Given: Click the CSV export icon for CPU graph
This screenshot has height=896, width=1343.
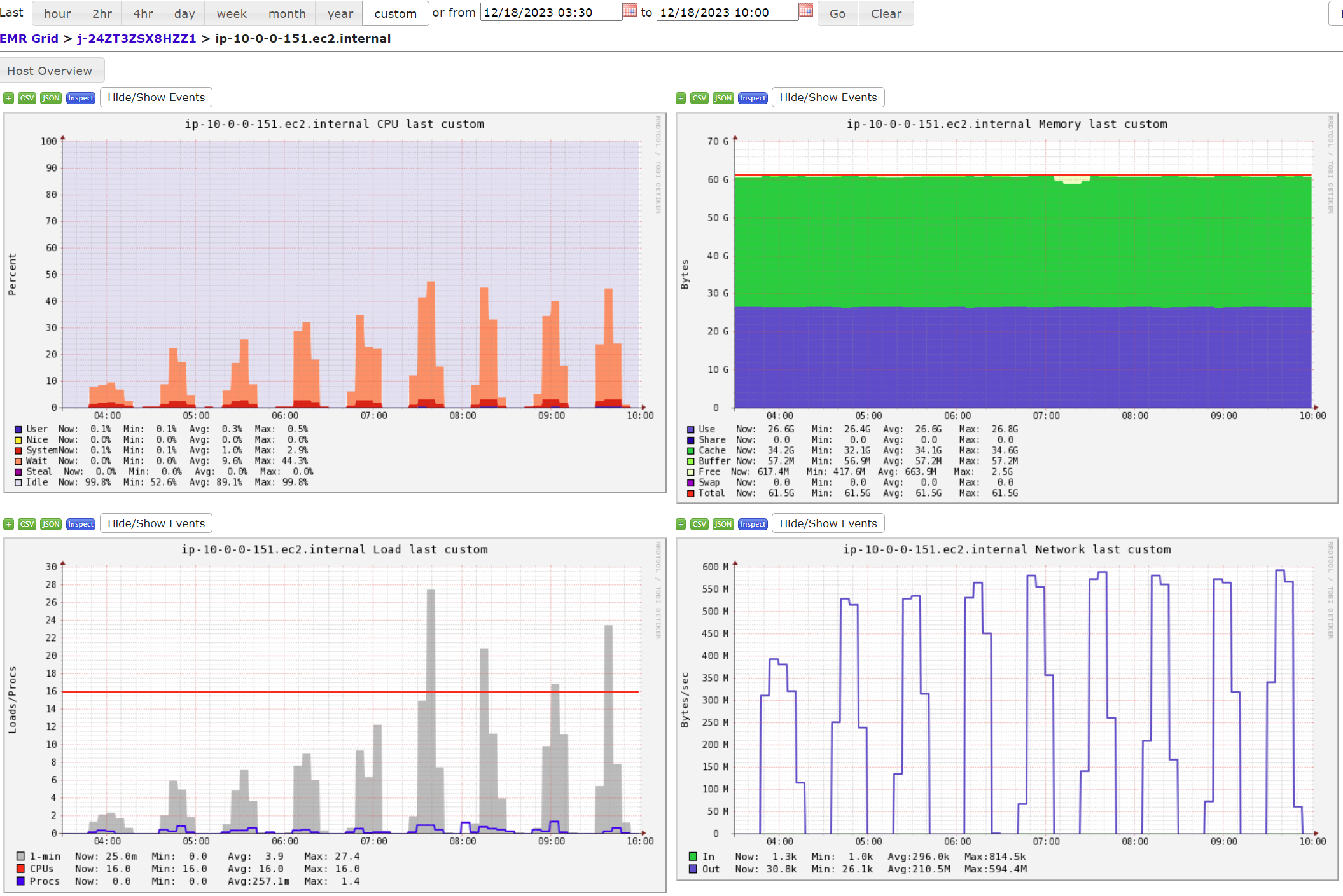Looking at the screenshot, I should pyautogui.click(x=26, y=98).
